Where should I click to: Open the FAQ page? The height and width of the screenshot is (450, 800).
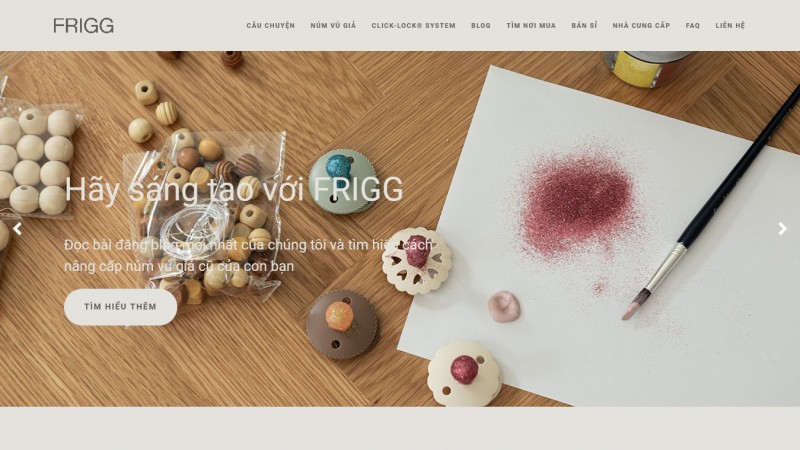point(693,26)
